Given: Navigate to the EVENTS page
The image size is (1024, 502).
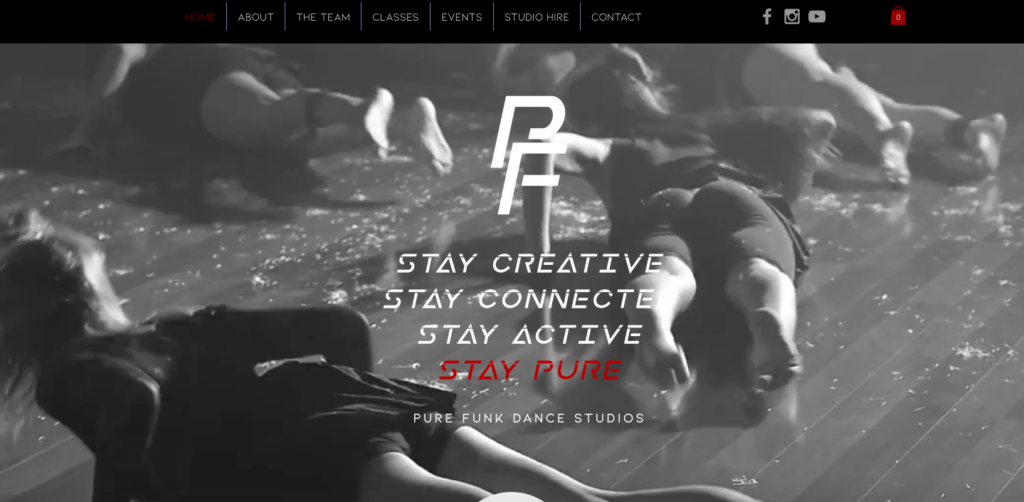Looking at the screenshot, I should point(462,17).
